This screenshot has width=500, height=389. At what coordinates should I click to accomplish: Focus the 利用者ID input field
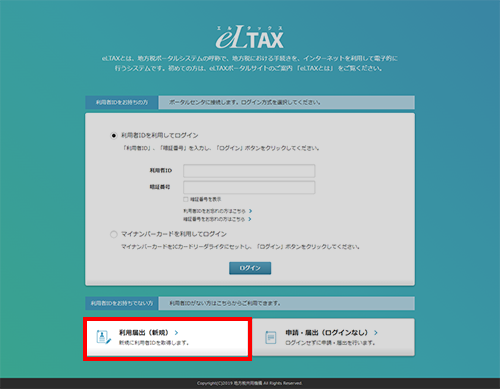[249, 171]
